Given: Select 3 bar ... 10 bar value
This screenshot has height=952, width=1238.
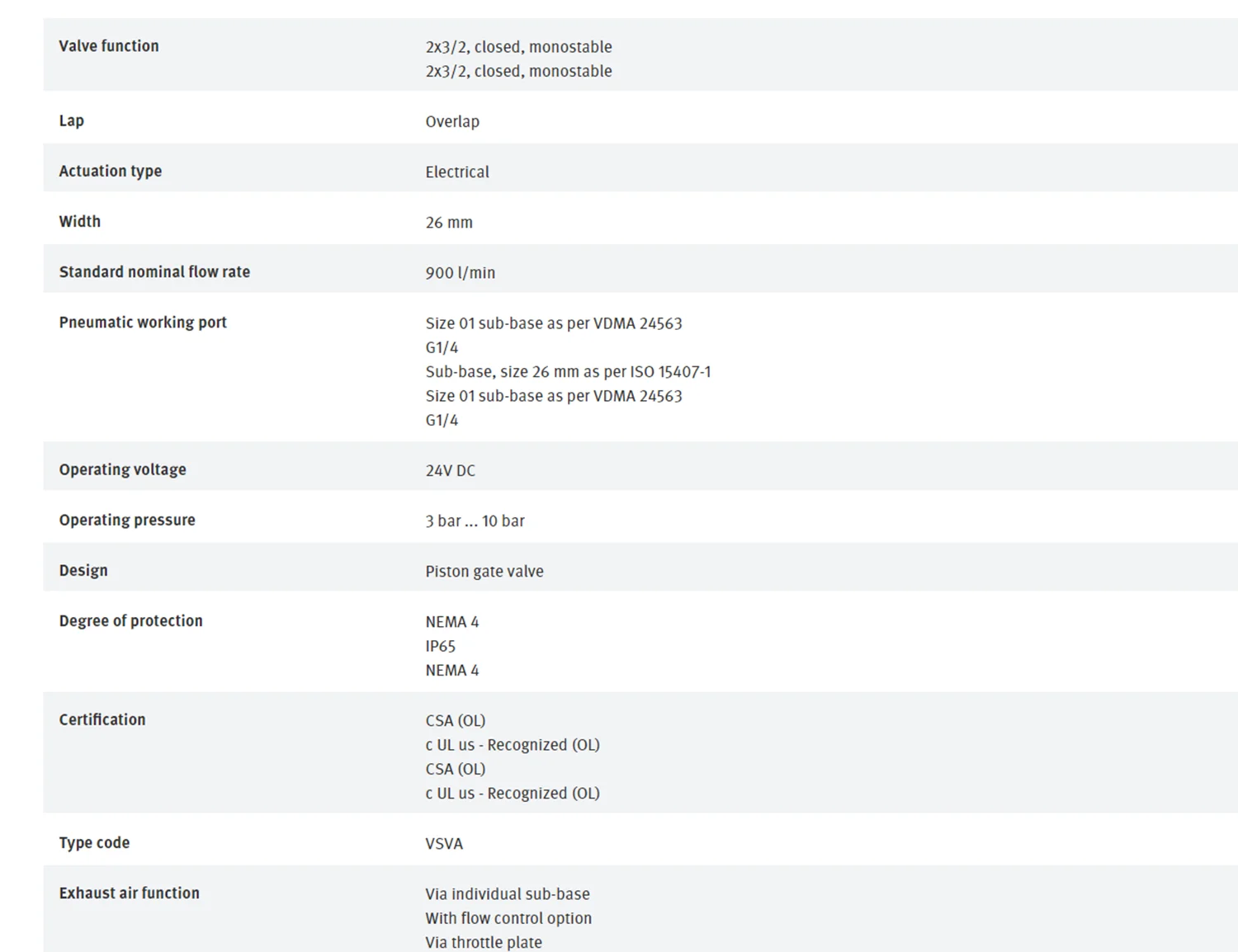Looking at the screenshot, I should [x=475, y=521].
